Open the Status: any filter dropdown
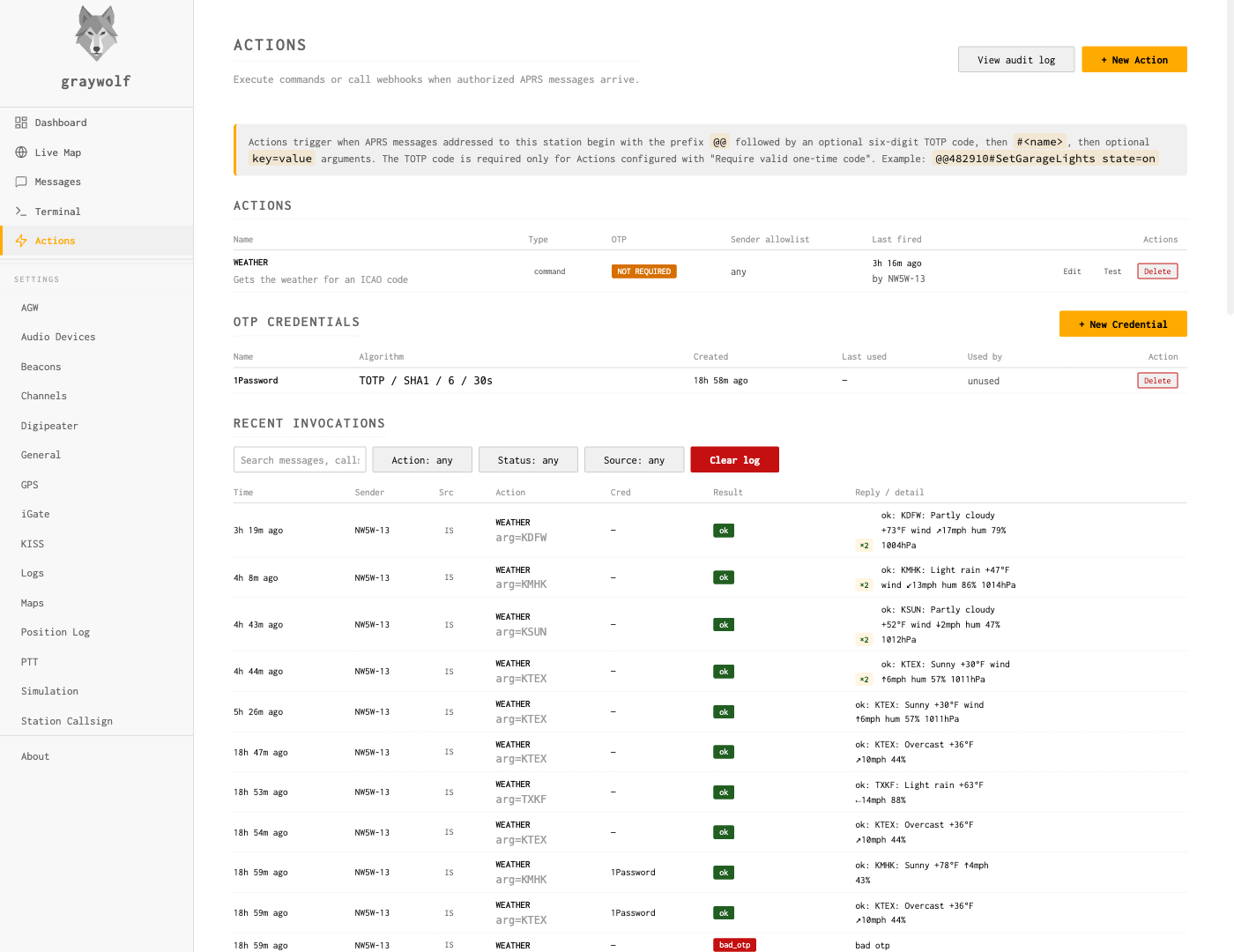This screenshot has width=1234, height=952. 528,460
